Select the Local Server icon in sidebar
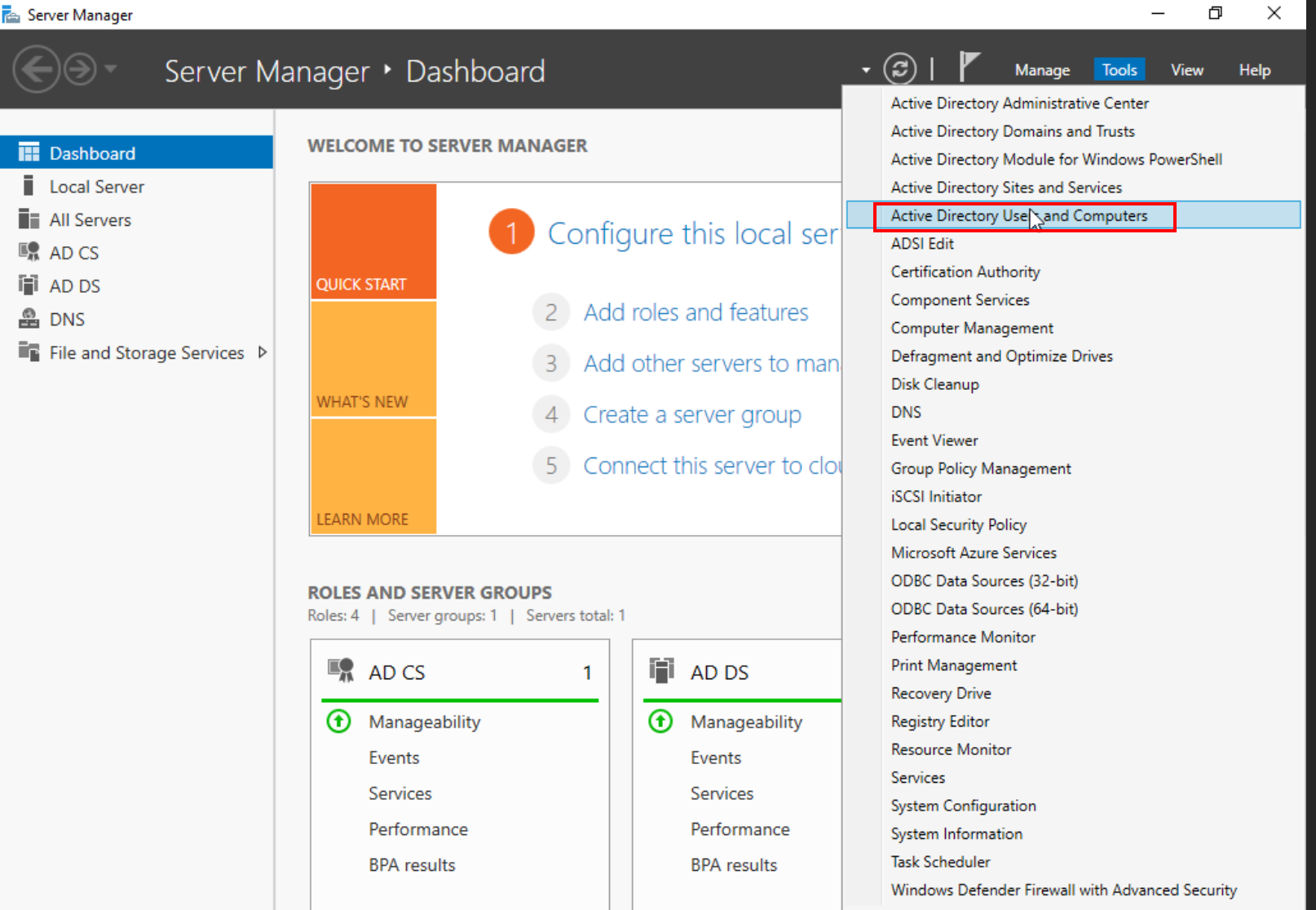The image size is (1316, 910). (x=29, y=186)
